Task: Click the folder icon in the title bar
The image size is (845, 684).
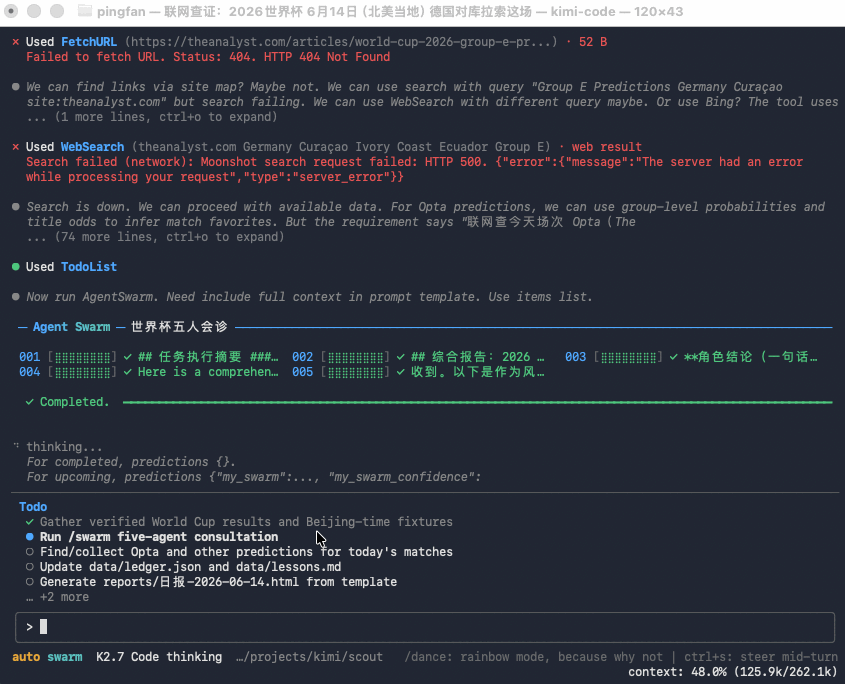Action: click(85, 11)
